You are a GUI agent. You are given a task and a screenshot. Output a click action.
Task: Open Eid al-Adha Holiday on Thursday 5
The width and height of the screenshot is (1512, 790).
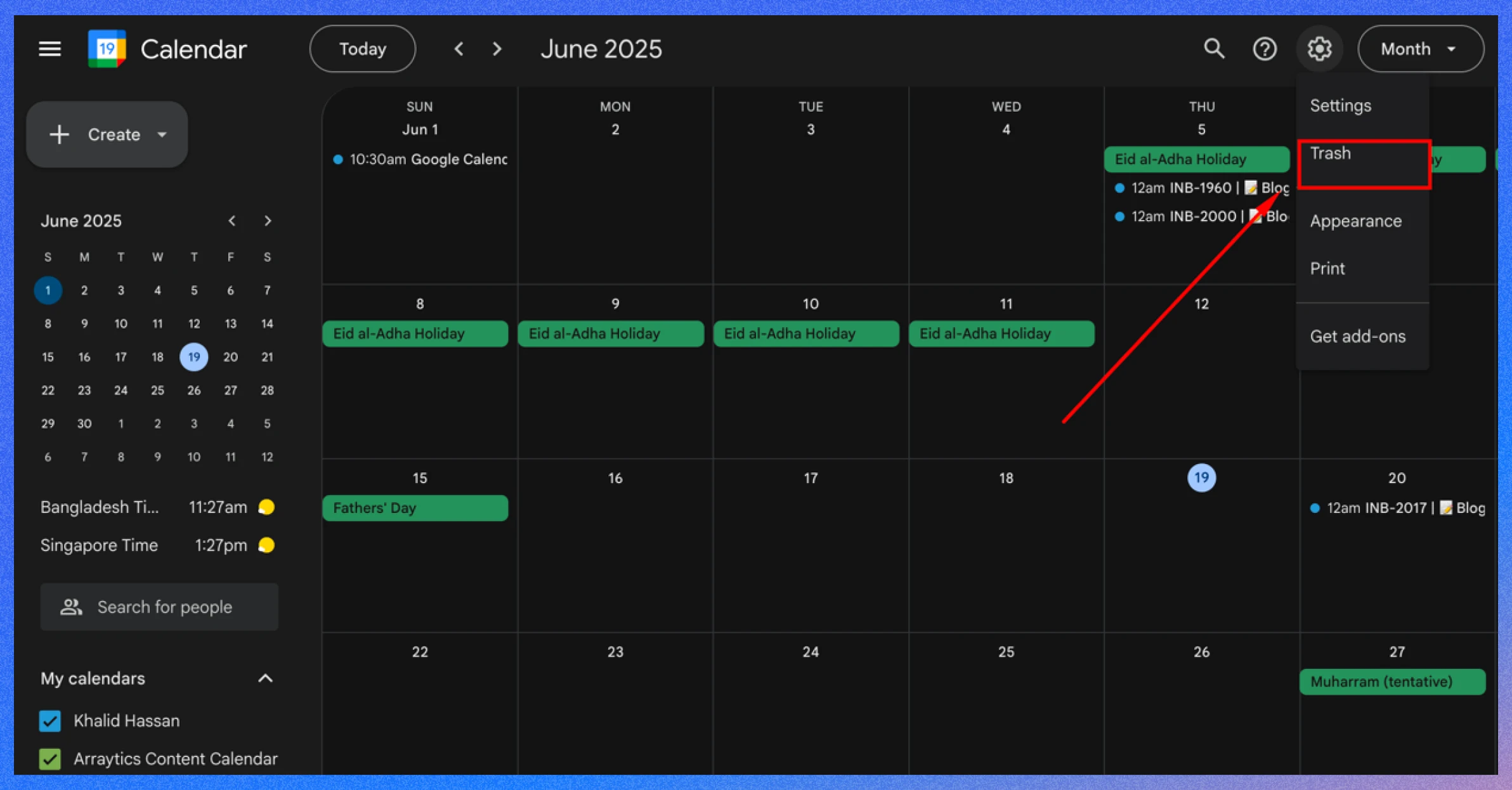(x=1197, y=159)
